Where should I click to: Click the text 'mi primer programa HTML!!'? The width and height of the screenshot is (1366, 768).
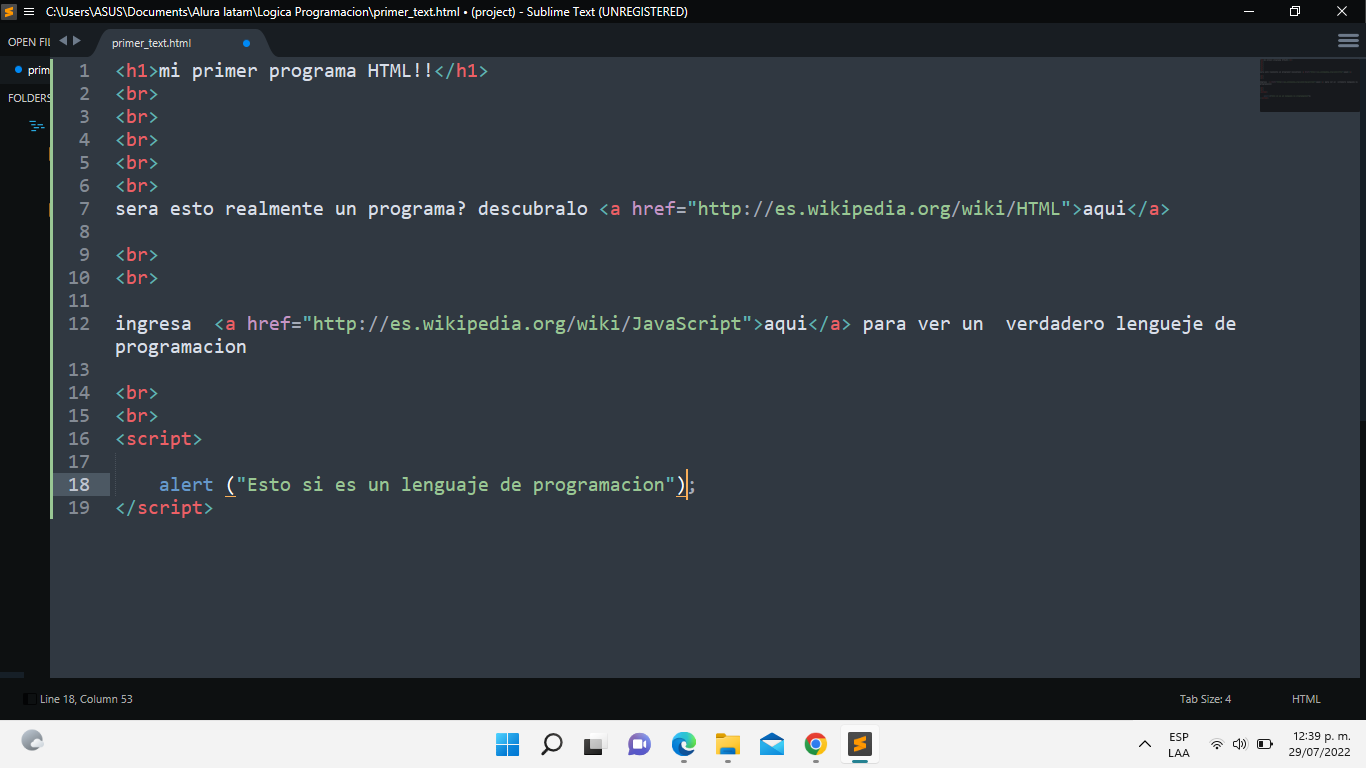click(x=296, y=71)
